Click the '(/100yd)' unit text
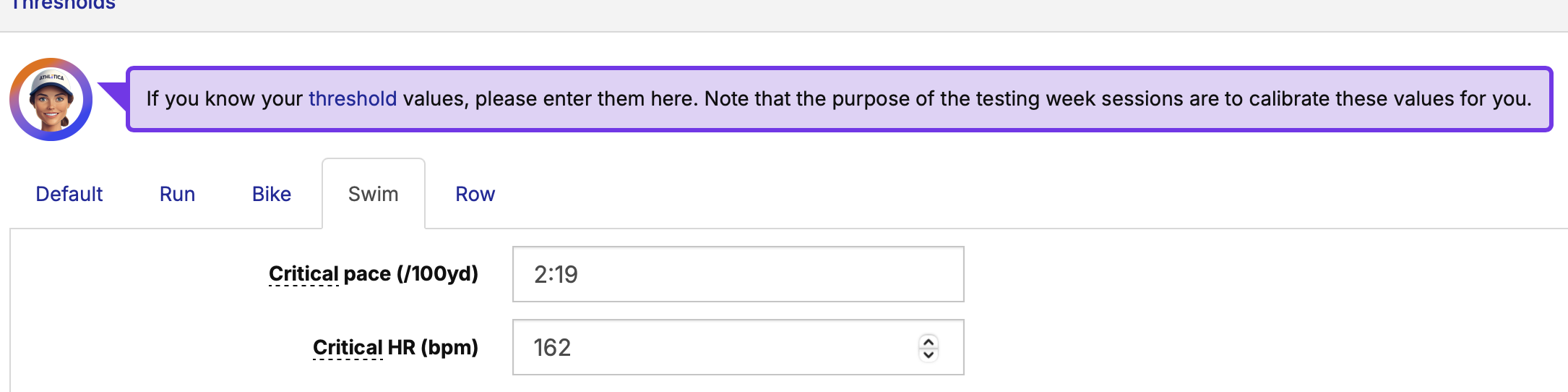The height and width of the screenshot is (392, 1568). click(437, 273)
